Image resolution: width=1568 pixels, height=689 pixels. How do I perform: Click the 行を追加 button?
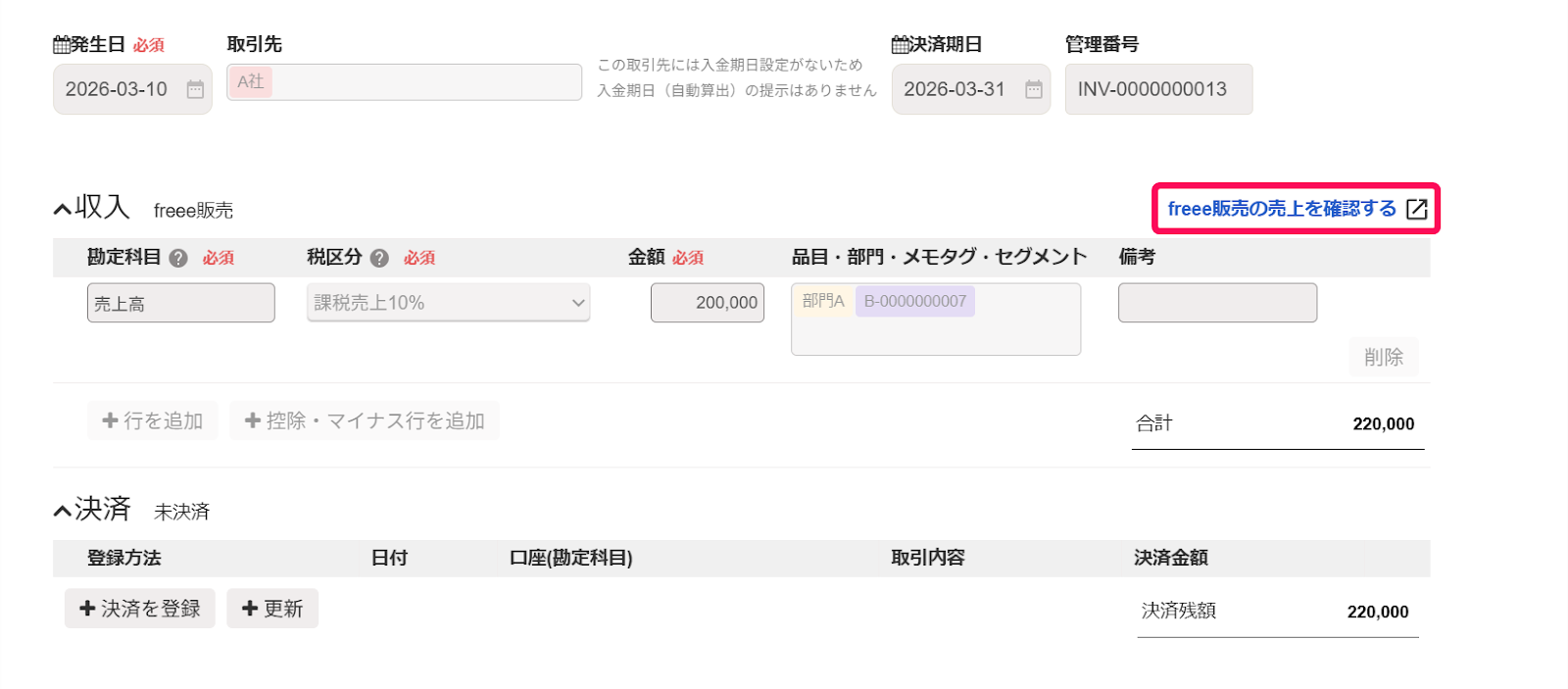(x=152, y=420)
